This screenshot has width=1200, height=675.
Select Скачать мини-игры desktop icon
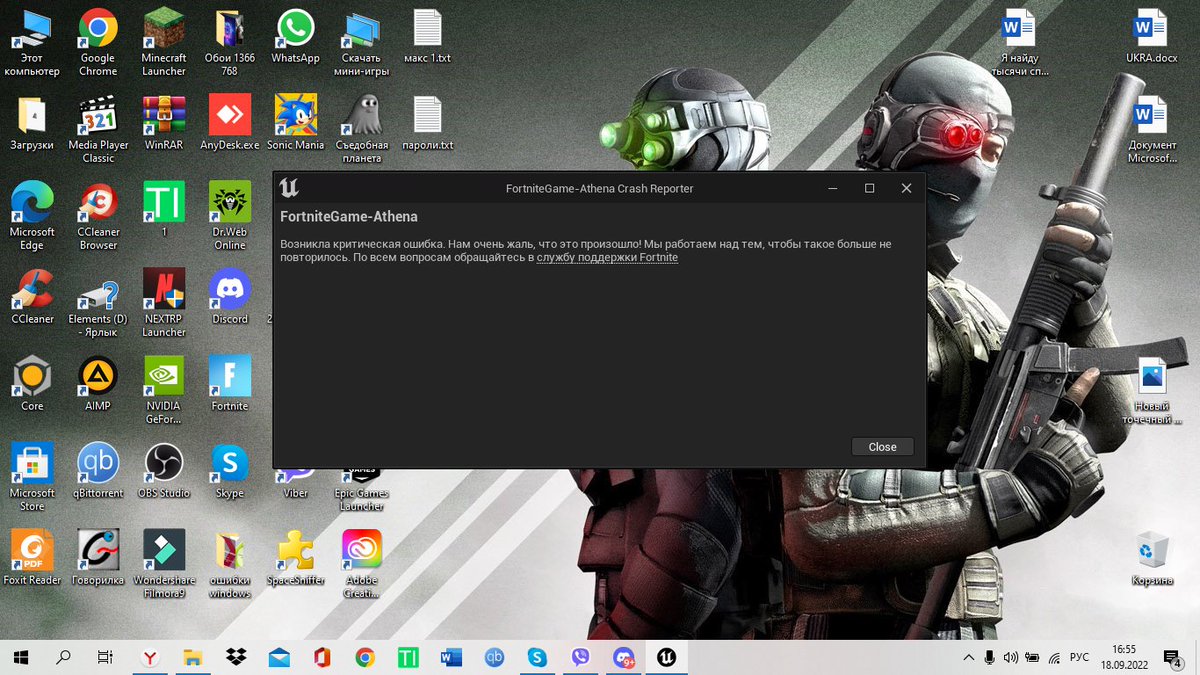point(361,43)
